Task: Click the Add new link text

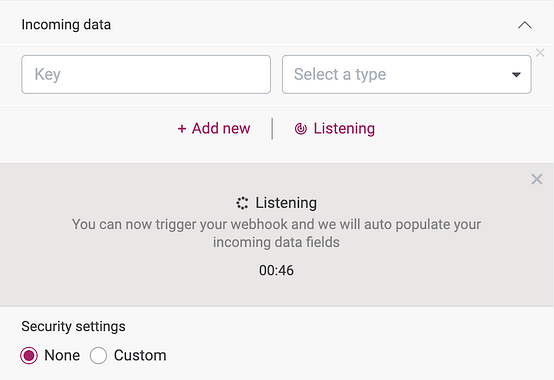Action: pyautogui.click(x=221, y=128)
